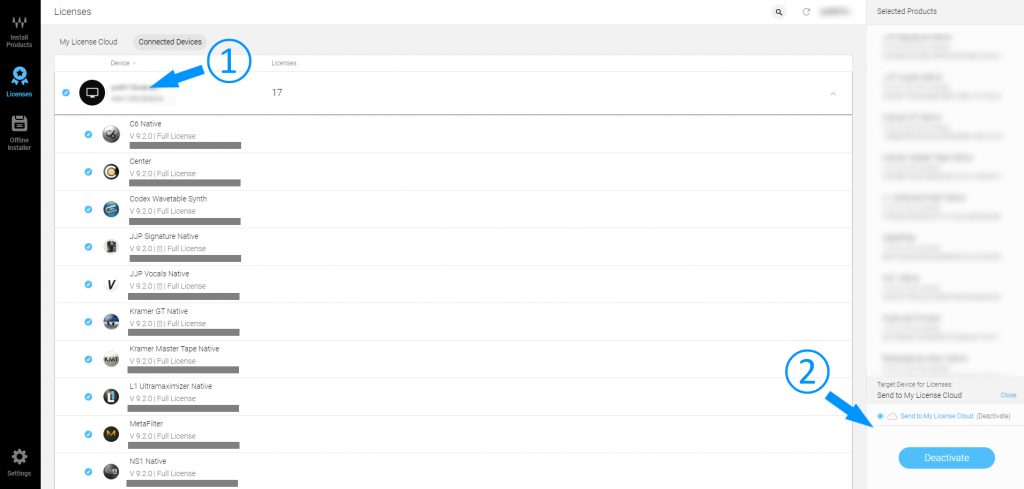The image size is (1024, 489).
Task: Select Send to My License Cloud radio
Action: coord(880,416)
